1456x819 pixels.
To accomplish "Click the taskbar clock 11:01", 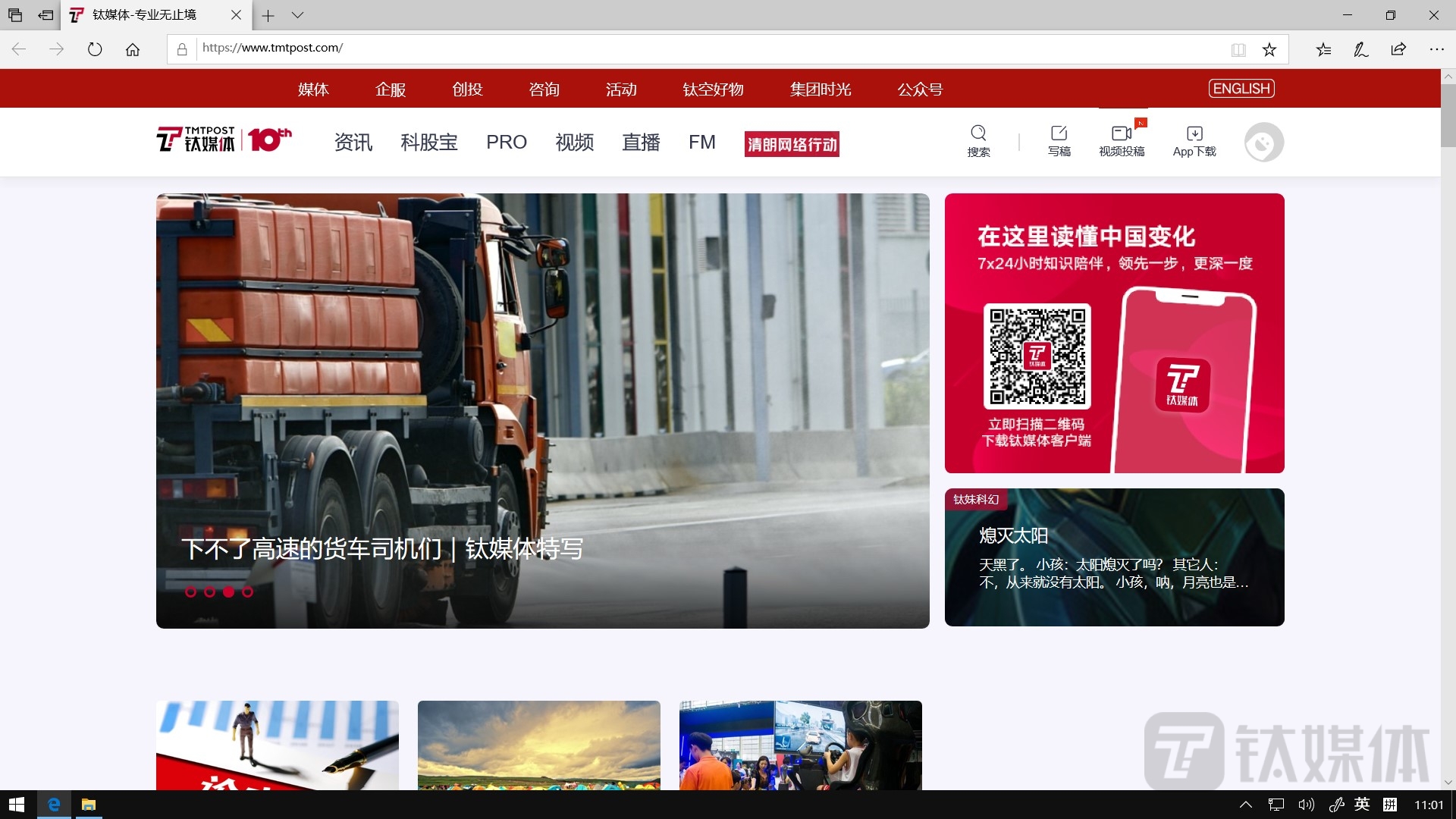I will tap(1429, 805).
